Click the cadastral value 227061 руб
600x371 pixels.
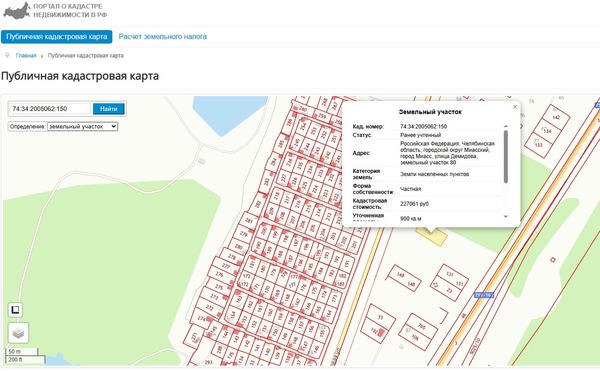pyautogui.click(x=414, y=204)
